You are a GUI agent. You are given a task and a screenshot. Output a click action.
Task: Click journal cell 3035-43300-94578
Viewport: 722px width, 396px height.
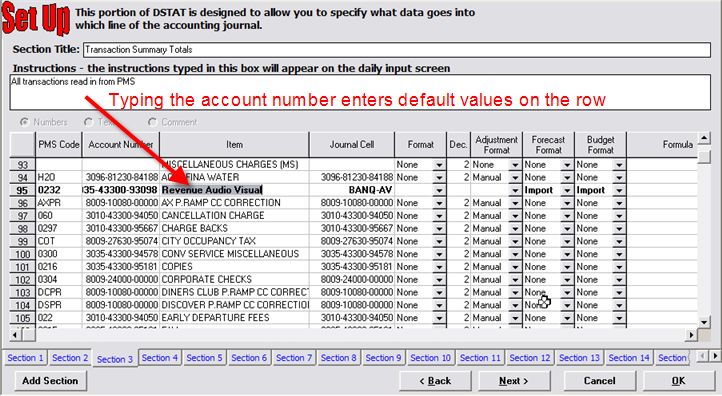352,254
